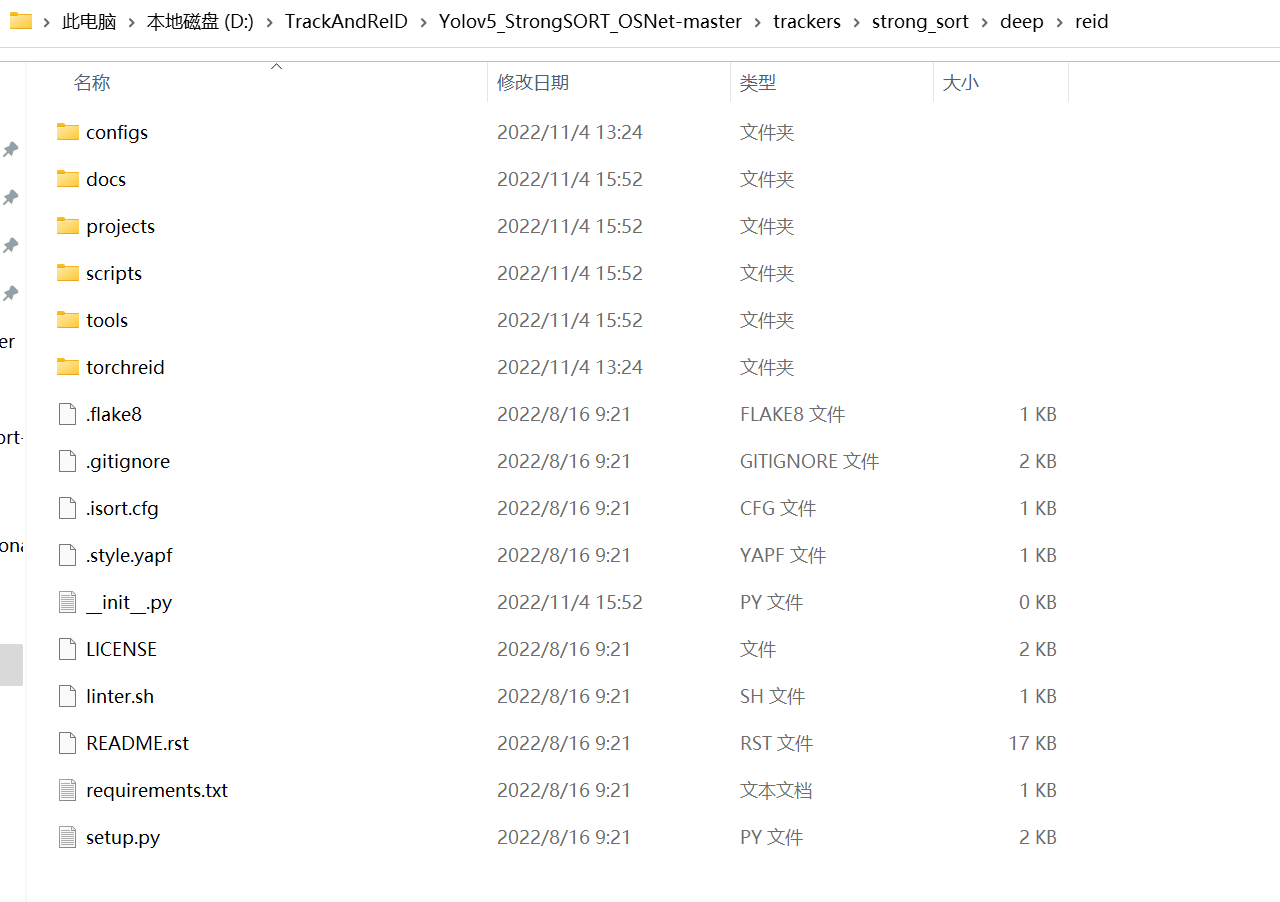Click the torchreid folder icon
1280x902 pixels.
coord(68,367)
